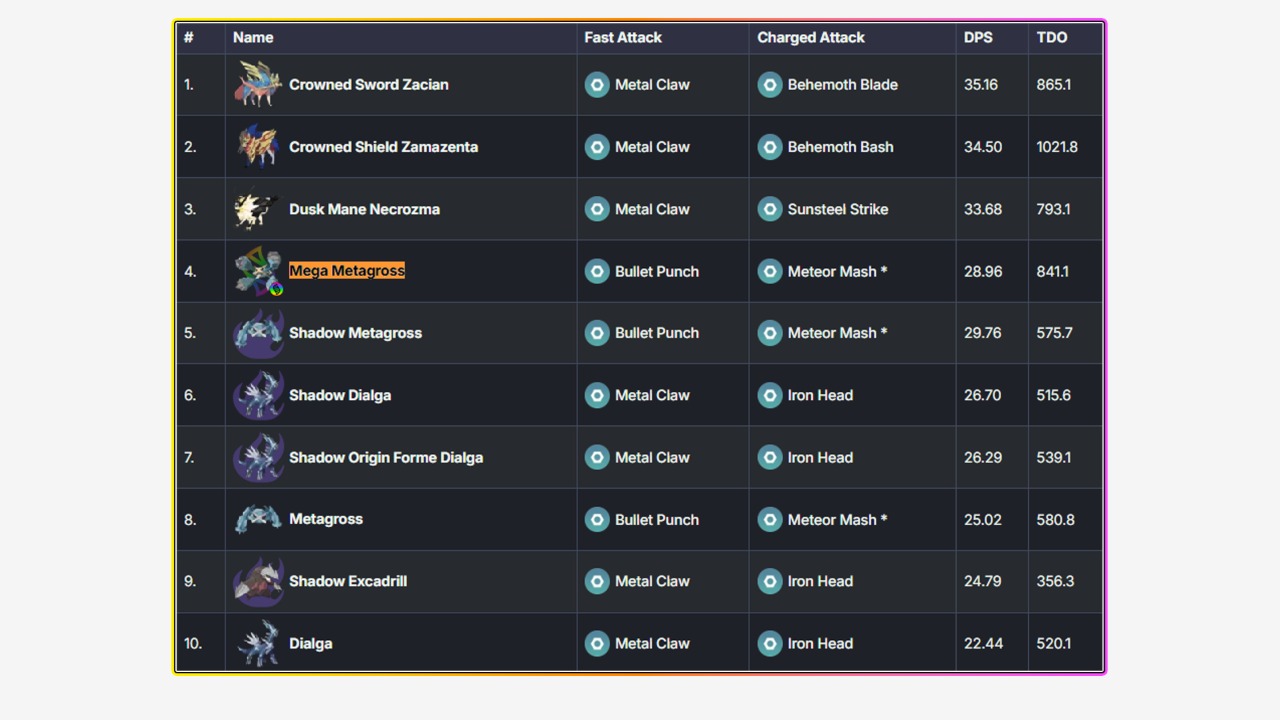1280x720 pixels.
Task: Select the Shadow Dialga name link
Action: (340, 396)
